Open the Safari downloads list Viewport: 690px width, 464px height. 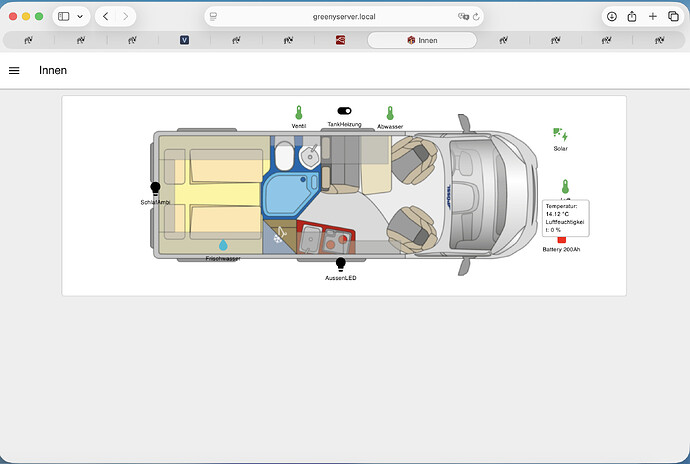tap(611, 16)
